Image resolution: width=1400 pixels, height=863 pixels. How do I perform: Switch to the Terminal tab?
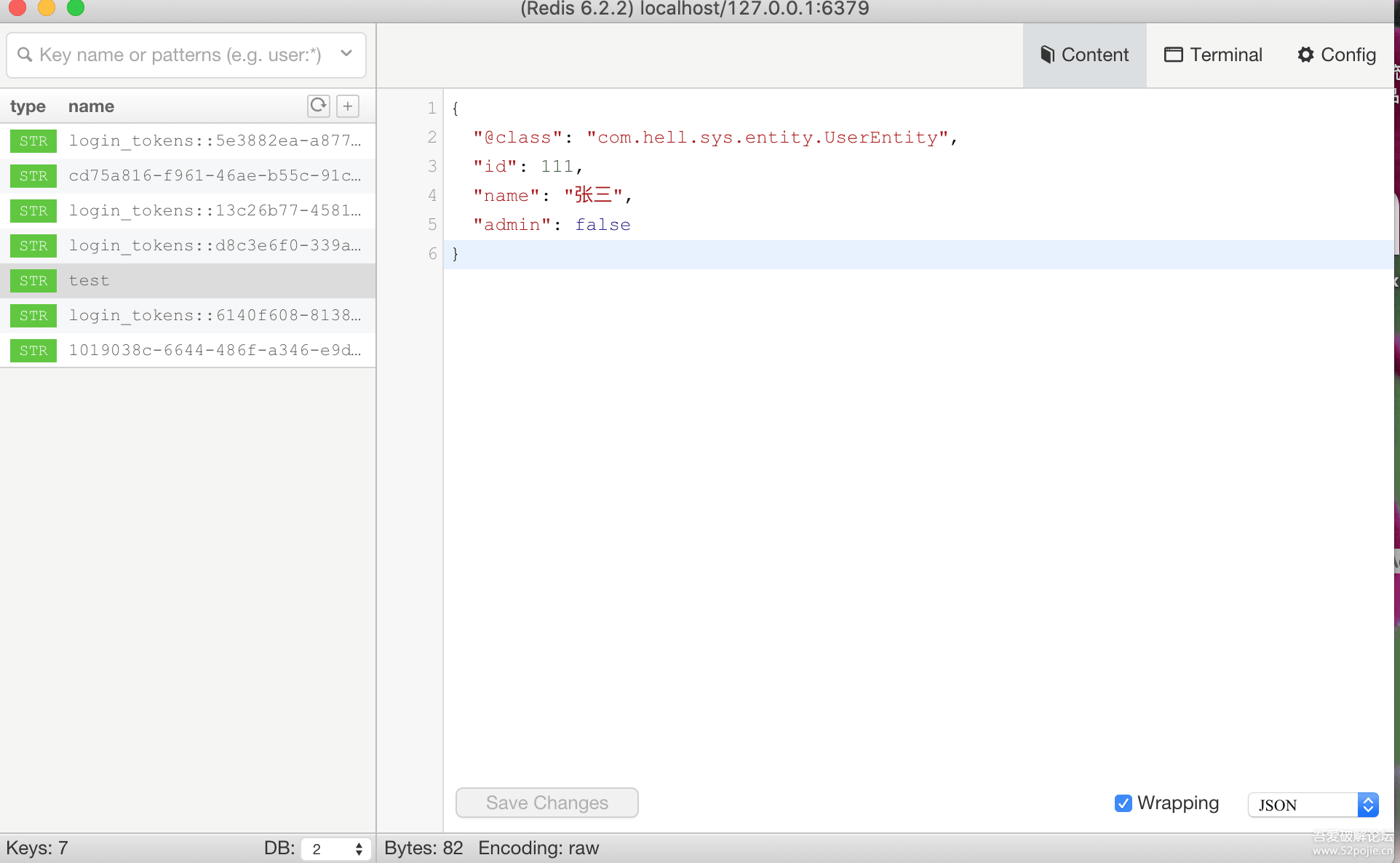pyautogui.click(x=1213, y=55)
